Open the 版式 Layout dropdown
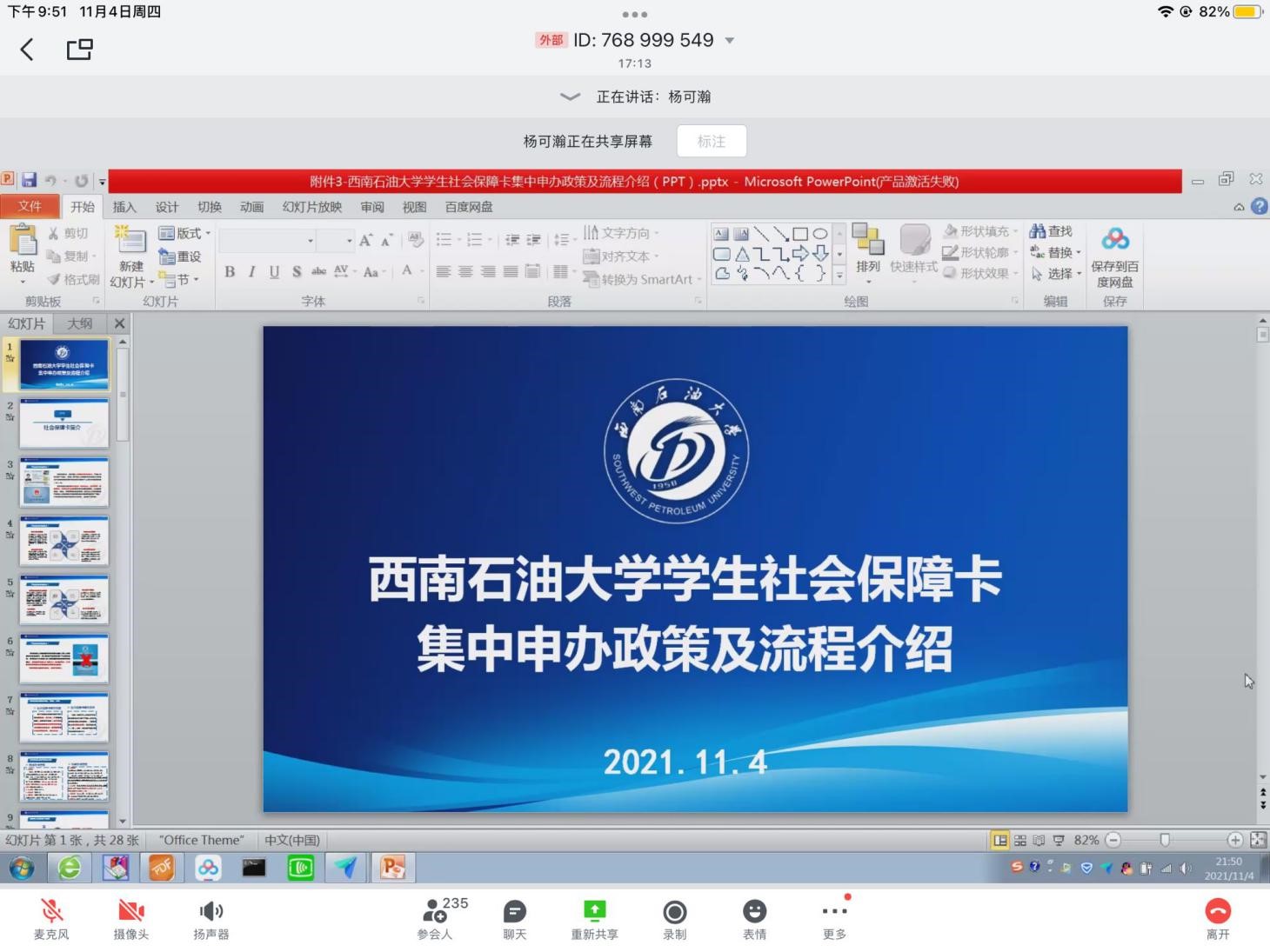1270x952 pixels. 184,233
